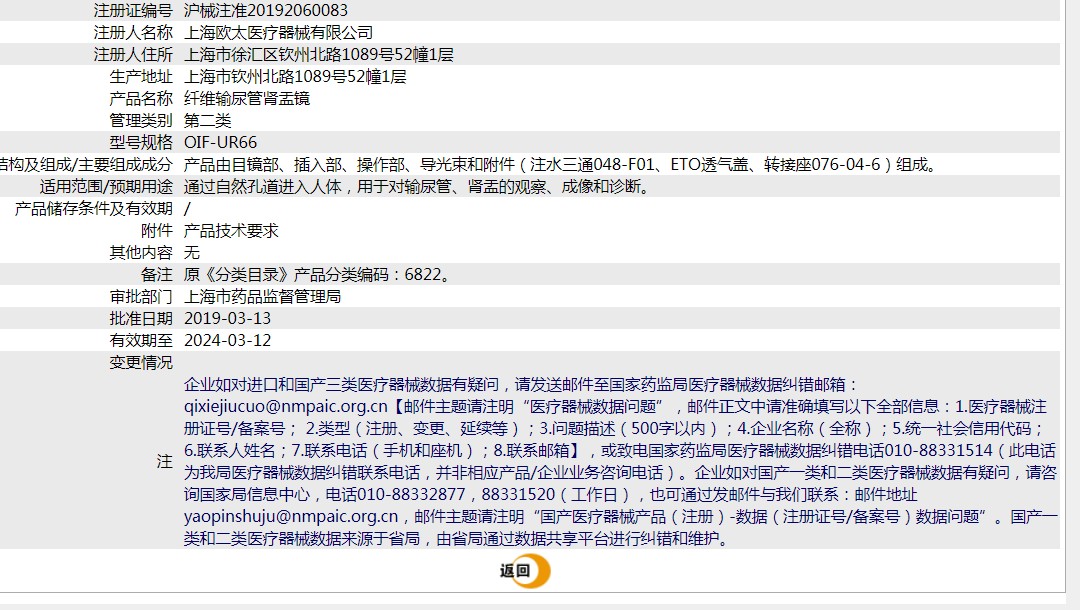Select email qixiejiucuo@nmpaic.org.cn
The height and width of the screenshot is (610, 1080).
tap(286, 407)
